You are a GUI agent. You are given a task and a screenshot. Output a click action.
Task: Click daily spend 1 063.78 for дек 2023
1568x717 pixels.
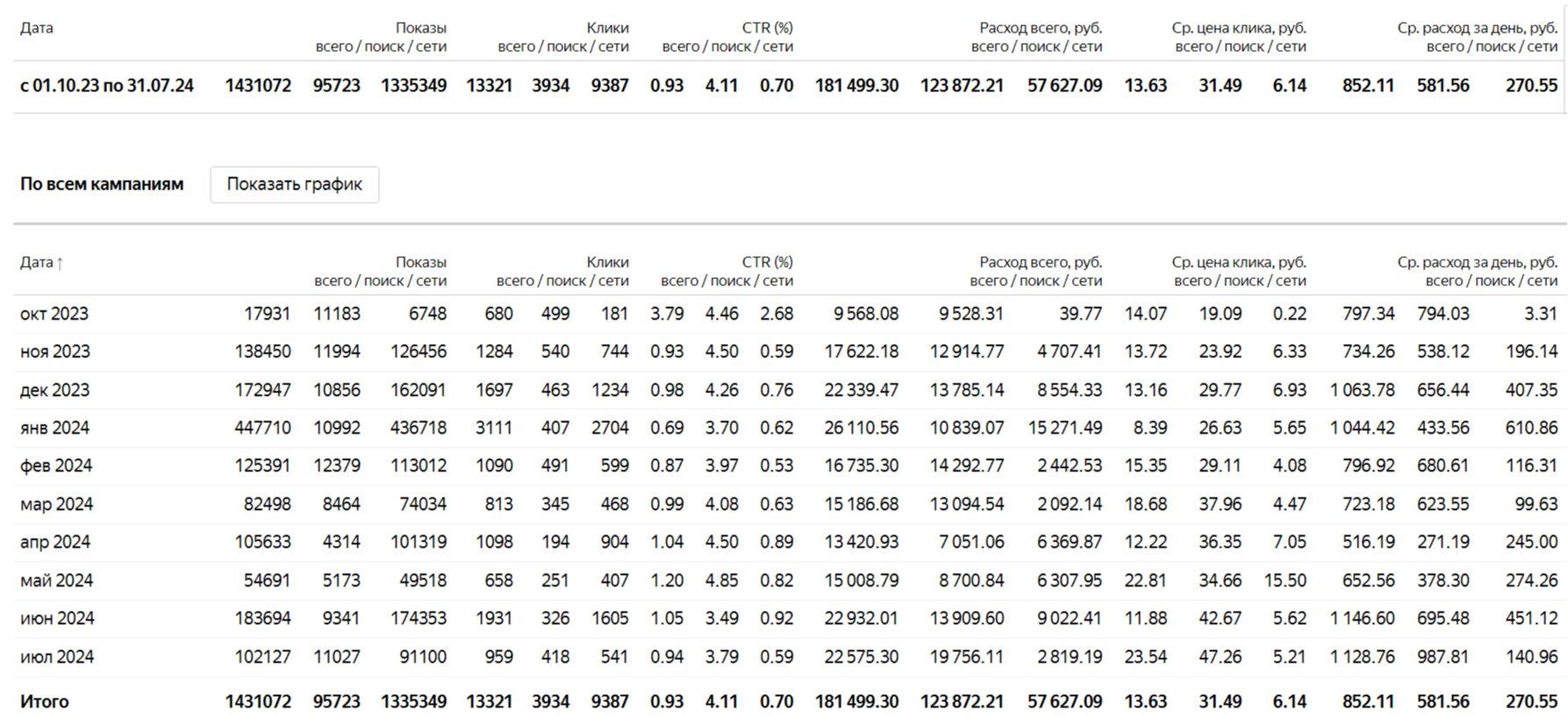(1362, 390)
